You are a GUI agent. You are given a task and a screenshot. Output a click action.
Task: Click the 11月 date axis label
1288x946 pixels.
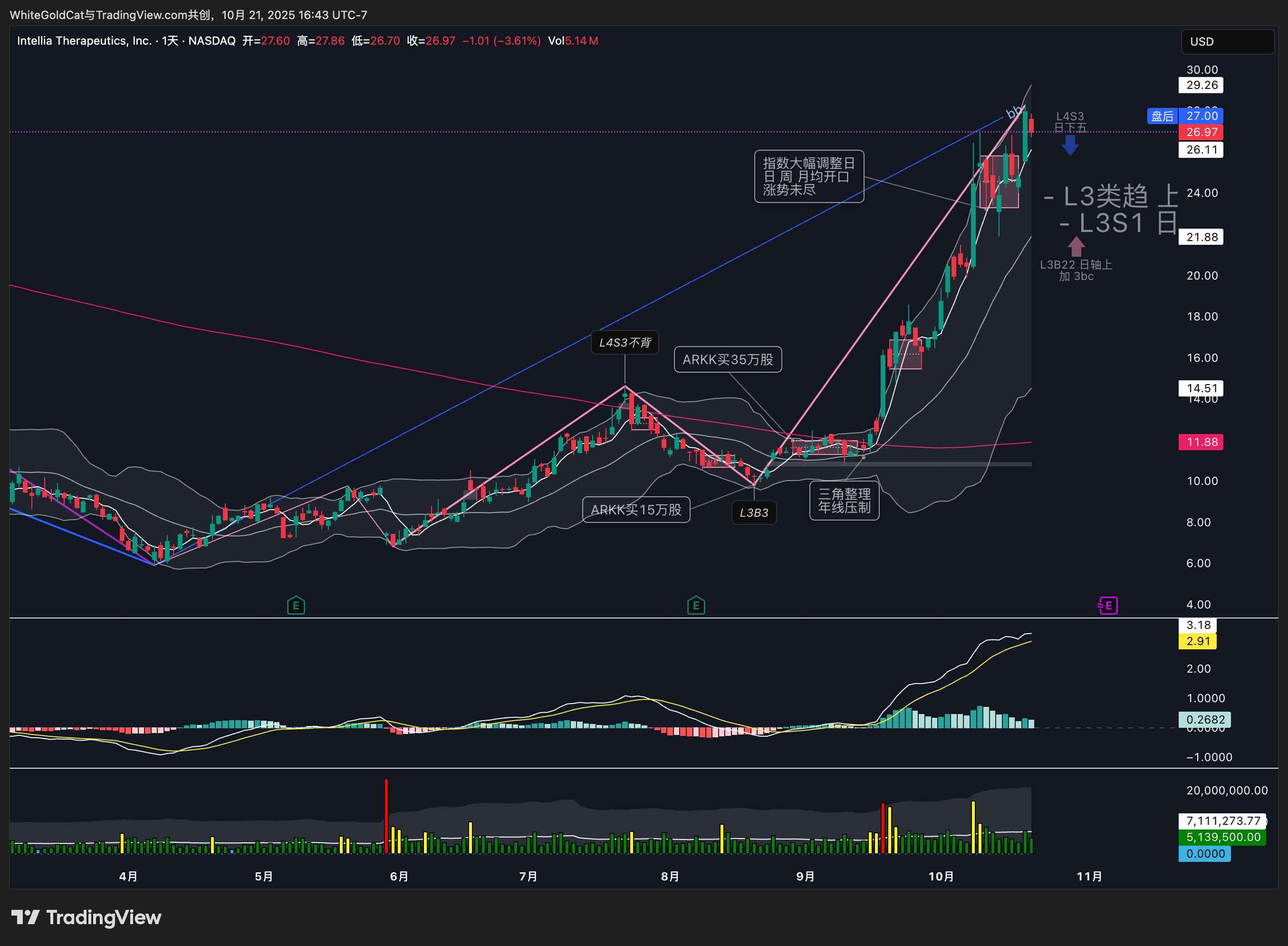pos(1089,877)
